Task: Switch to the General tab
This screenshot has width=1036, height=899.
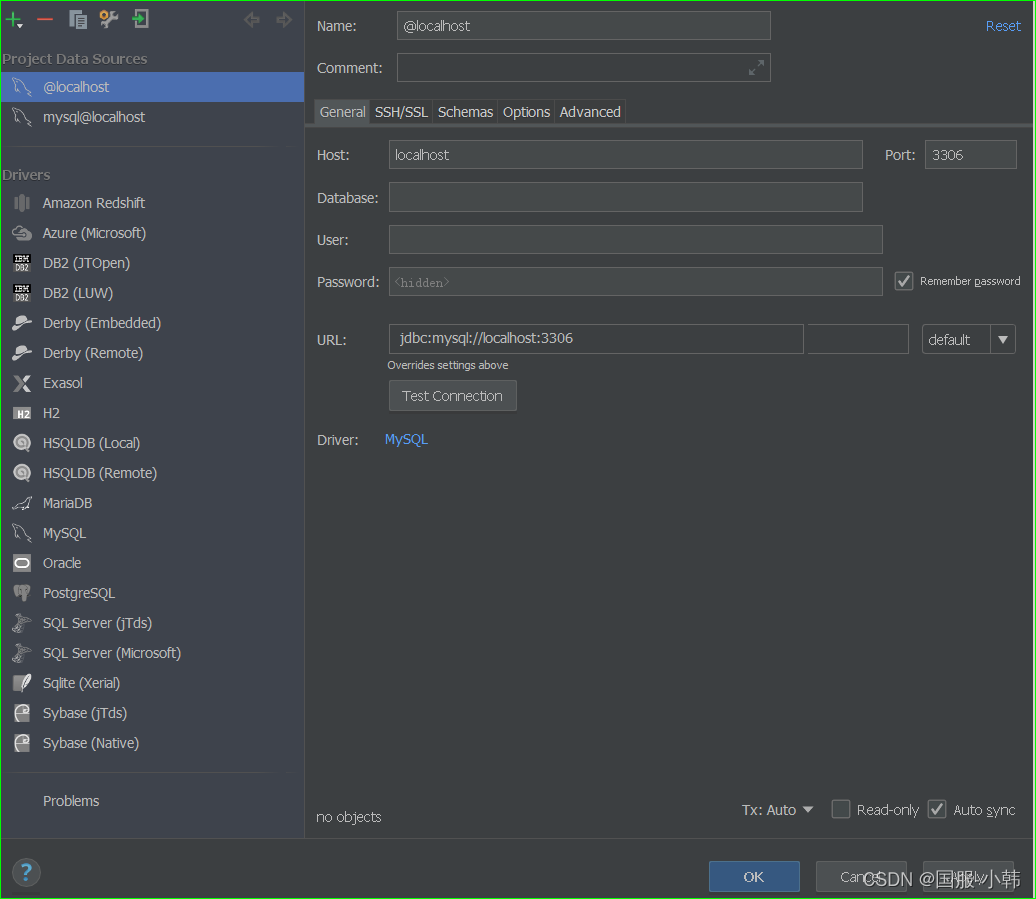Action: pos(342,112)
